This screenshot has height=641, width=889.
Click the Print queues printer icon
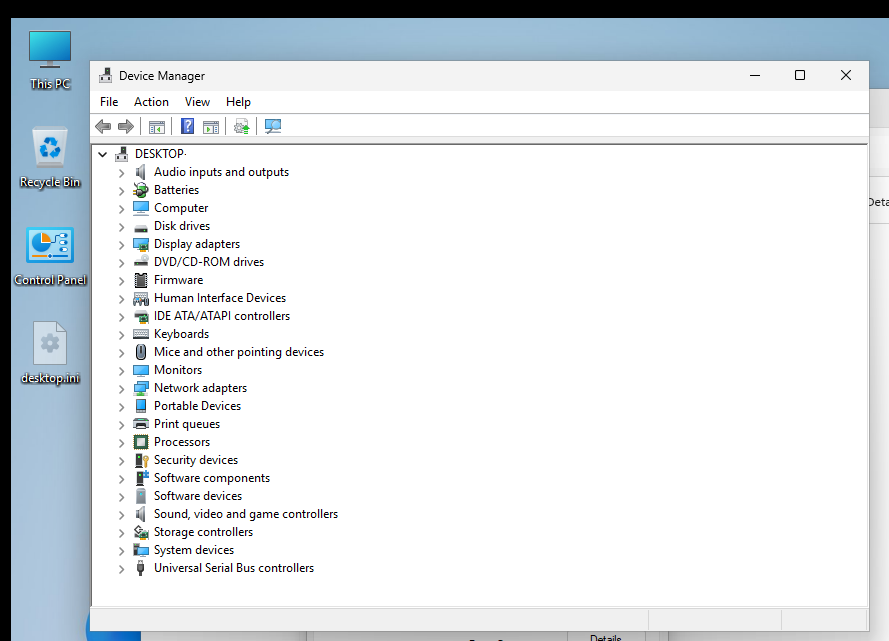click(141, 424)
